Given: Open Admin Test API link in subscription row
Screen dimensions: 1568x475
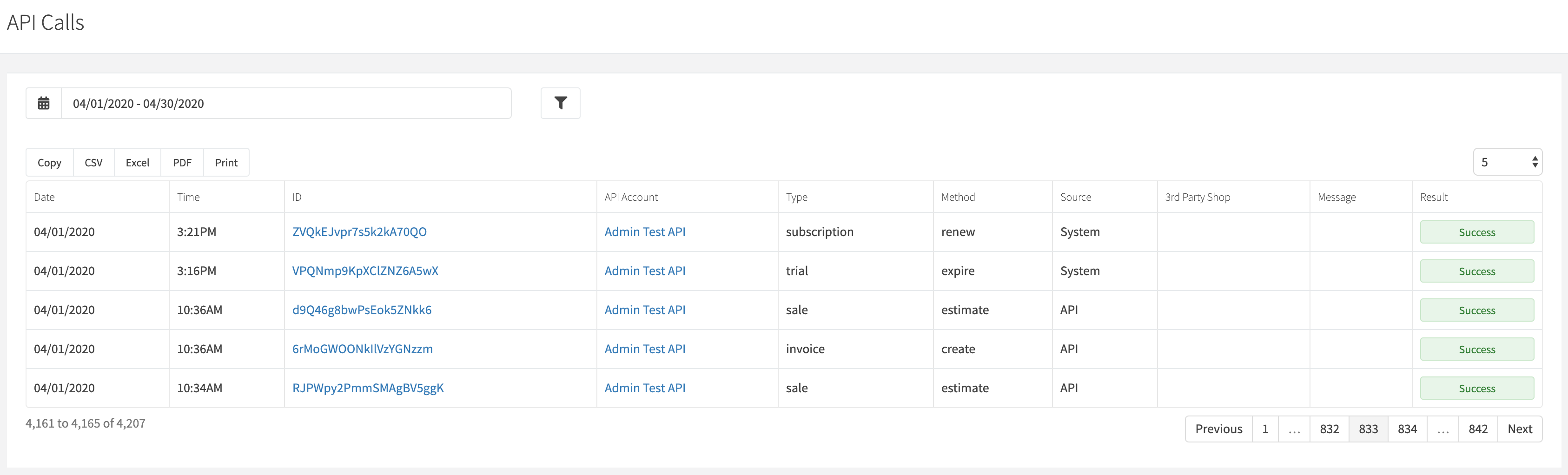Looking at the screenshot, I should click(645, 232).
